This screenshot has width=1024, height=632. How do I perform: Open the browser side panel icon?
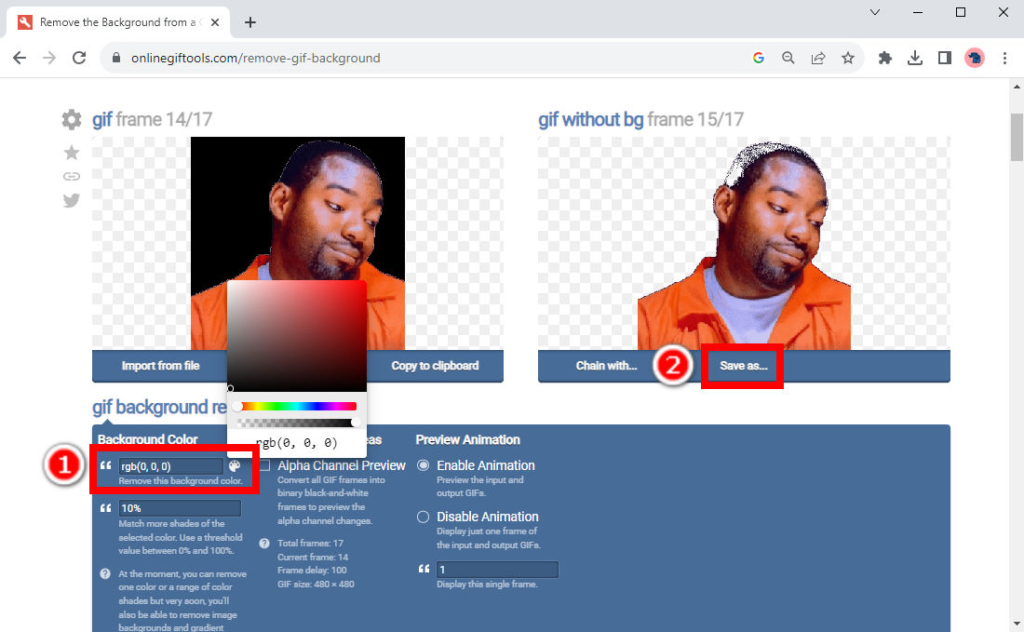(x=944, y=58)
